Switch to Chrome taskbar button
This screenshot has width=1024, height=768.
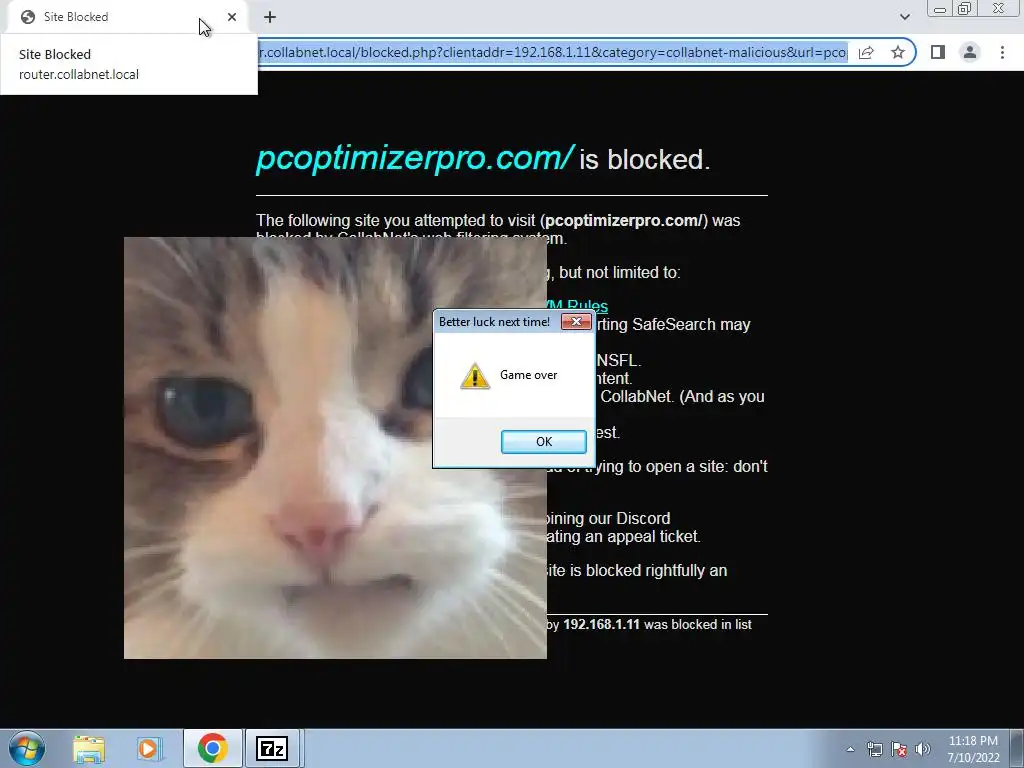[212, 748]
